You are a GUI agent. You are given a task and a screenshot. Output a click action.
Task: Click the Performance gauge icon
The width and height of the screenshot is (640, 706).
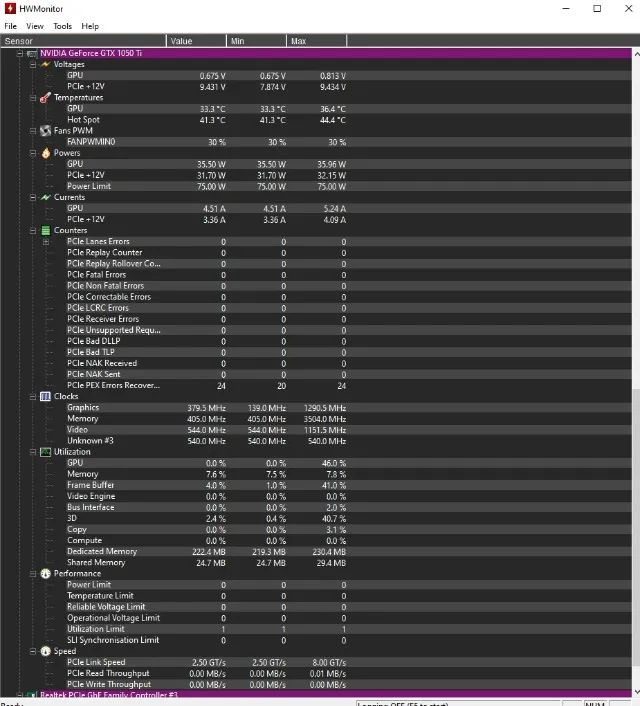45,574
